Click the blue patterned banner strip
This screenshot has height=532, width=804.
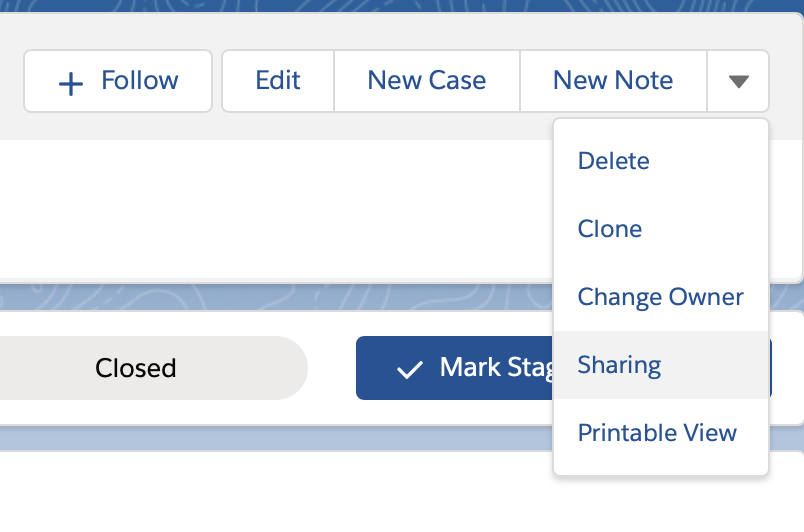coord(402,6)
